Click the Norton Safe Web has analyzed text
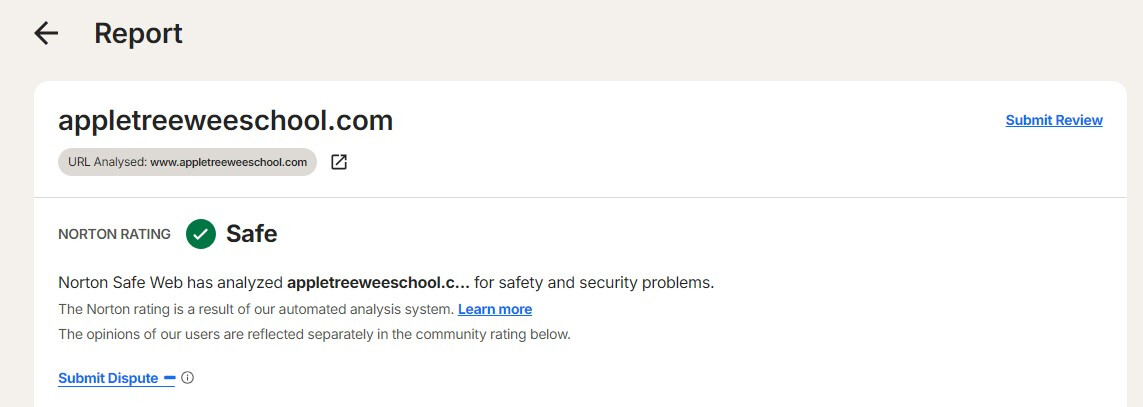Screen dimensions: 1143x407 [x=171, y=282]
